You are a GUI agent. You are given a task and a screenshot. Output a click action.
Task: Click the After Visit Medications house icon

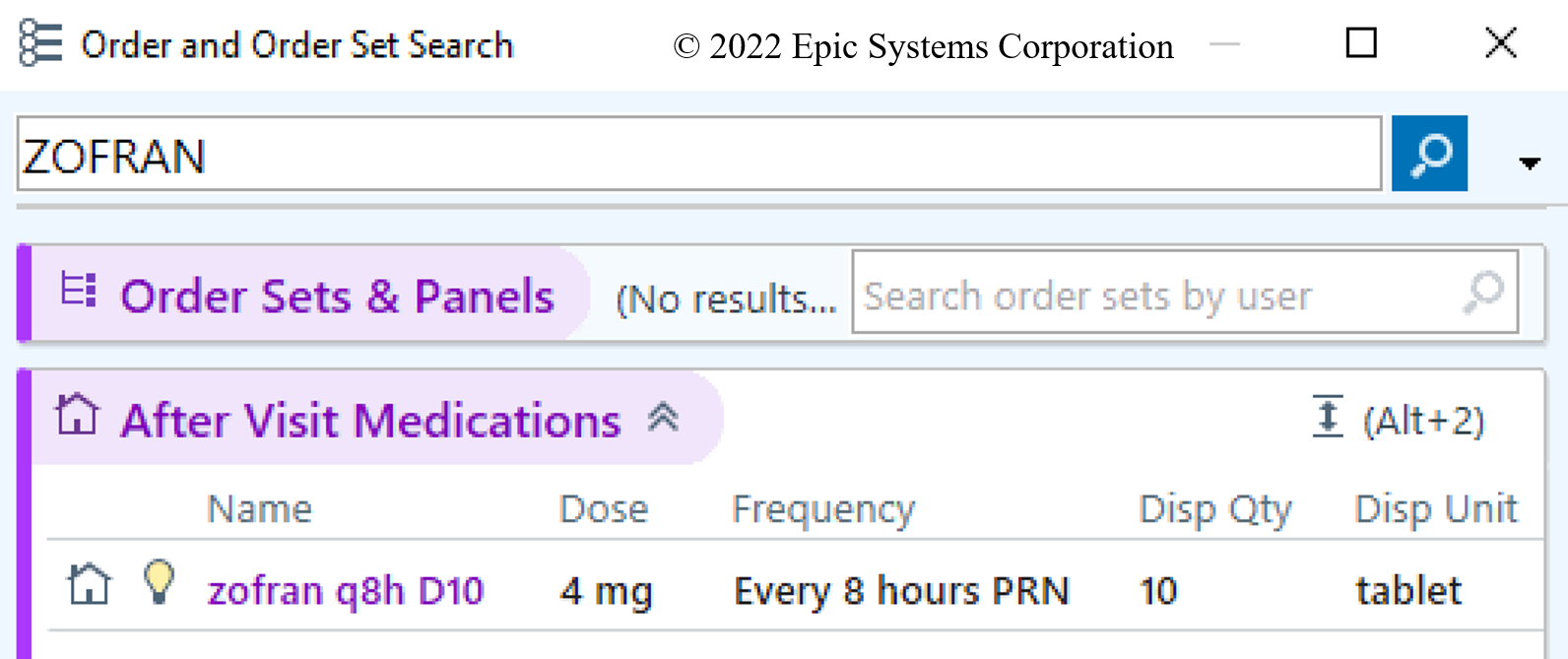[x=77, y=416]
